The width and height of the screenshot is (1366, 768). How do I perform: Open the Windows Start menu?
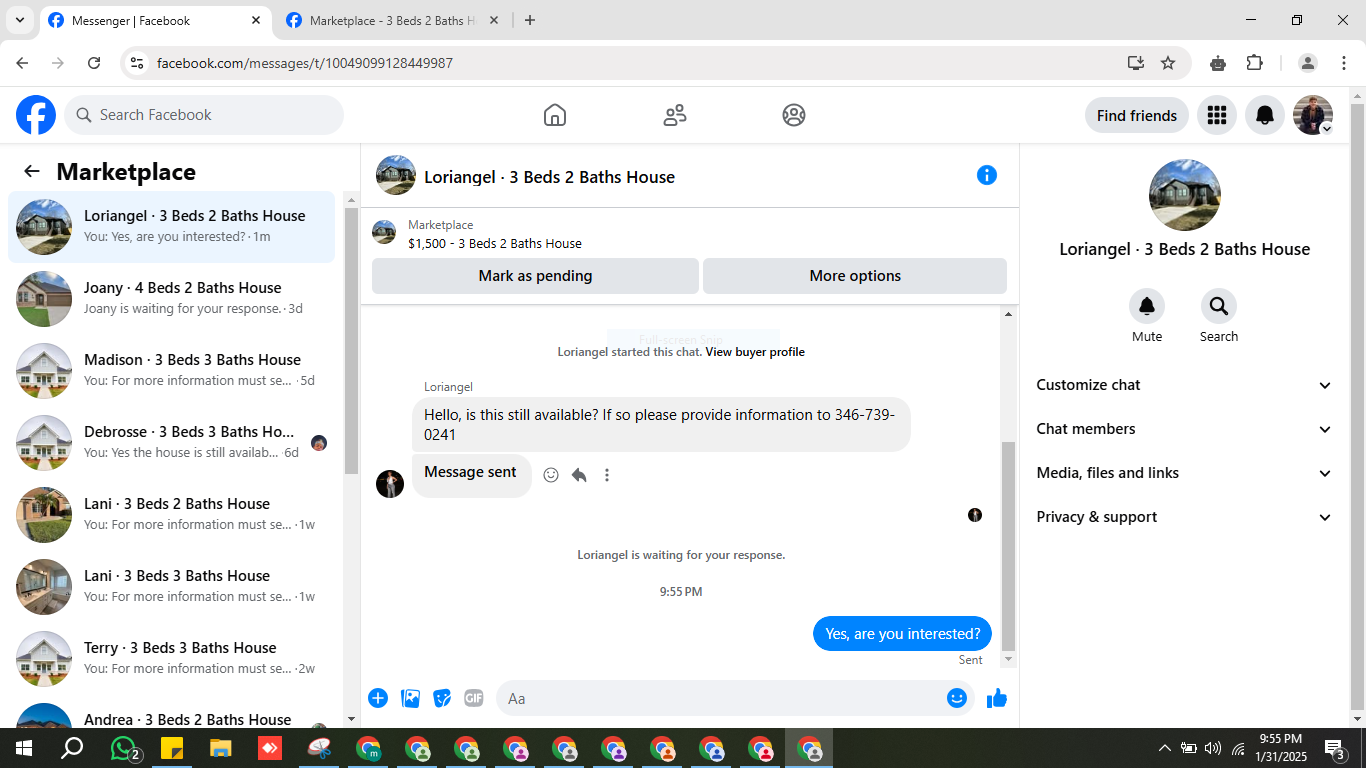tap(23, 748)
